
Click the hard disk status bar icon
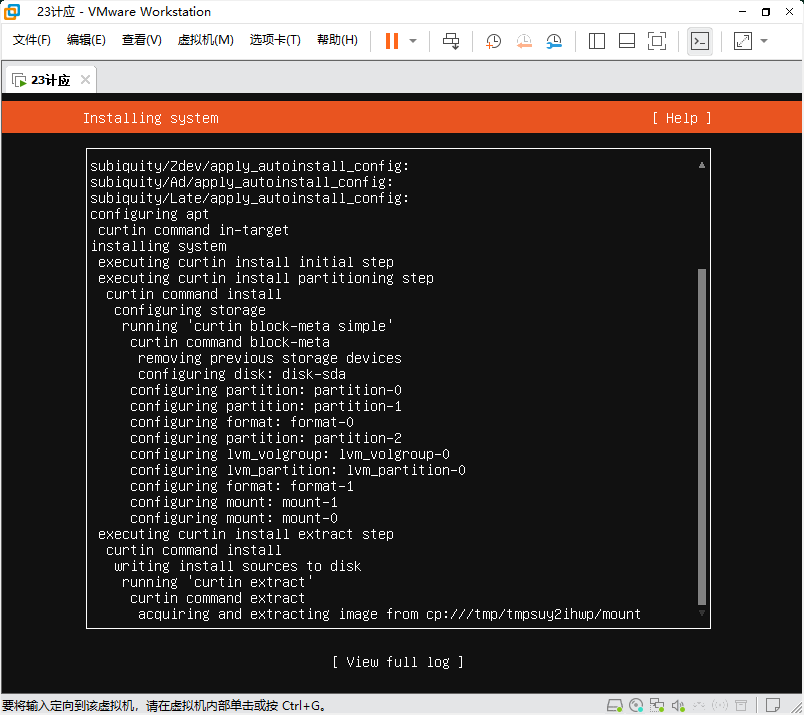click(x=614, y=706)
